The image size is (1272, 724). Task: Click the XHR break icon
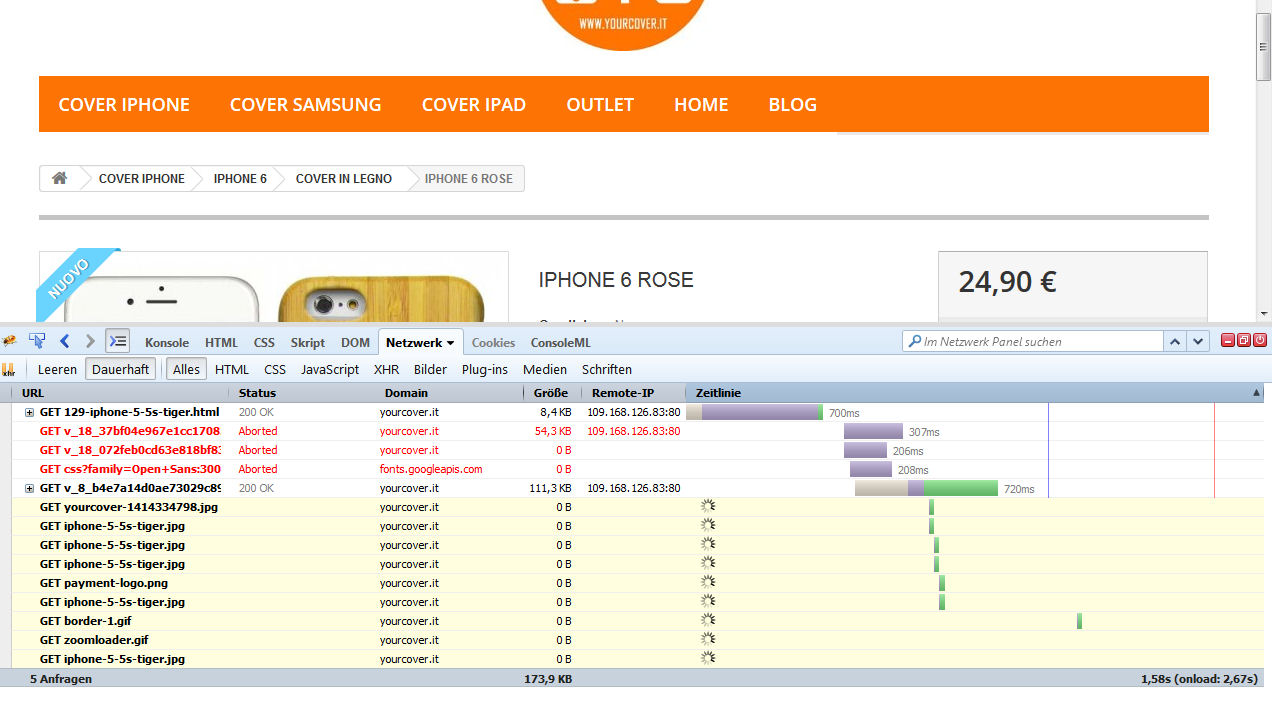[x=9, y=369]
